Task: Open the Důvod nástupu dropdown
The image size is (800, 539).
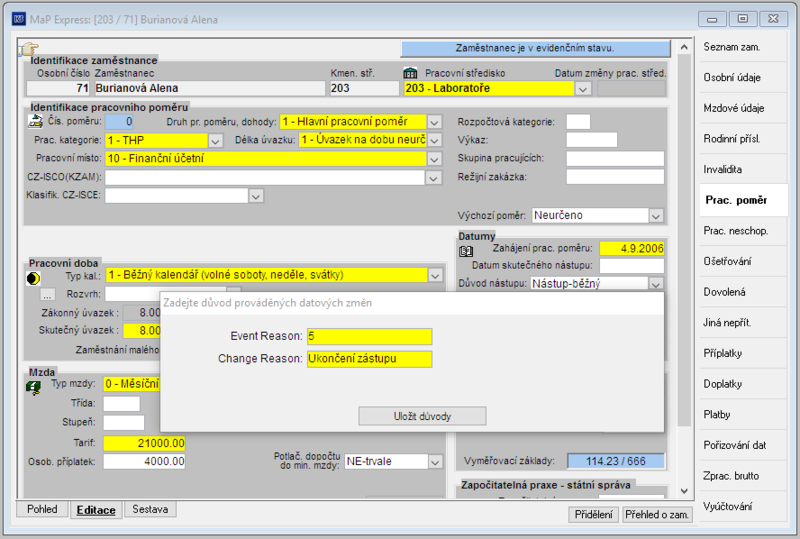Action: 656,284
